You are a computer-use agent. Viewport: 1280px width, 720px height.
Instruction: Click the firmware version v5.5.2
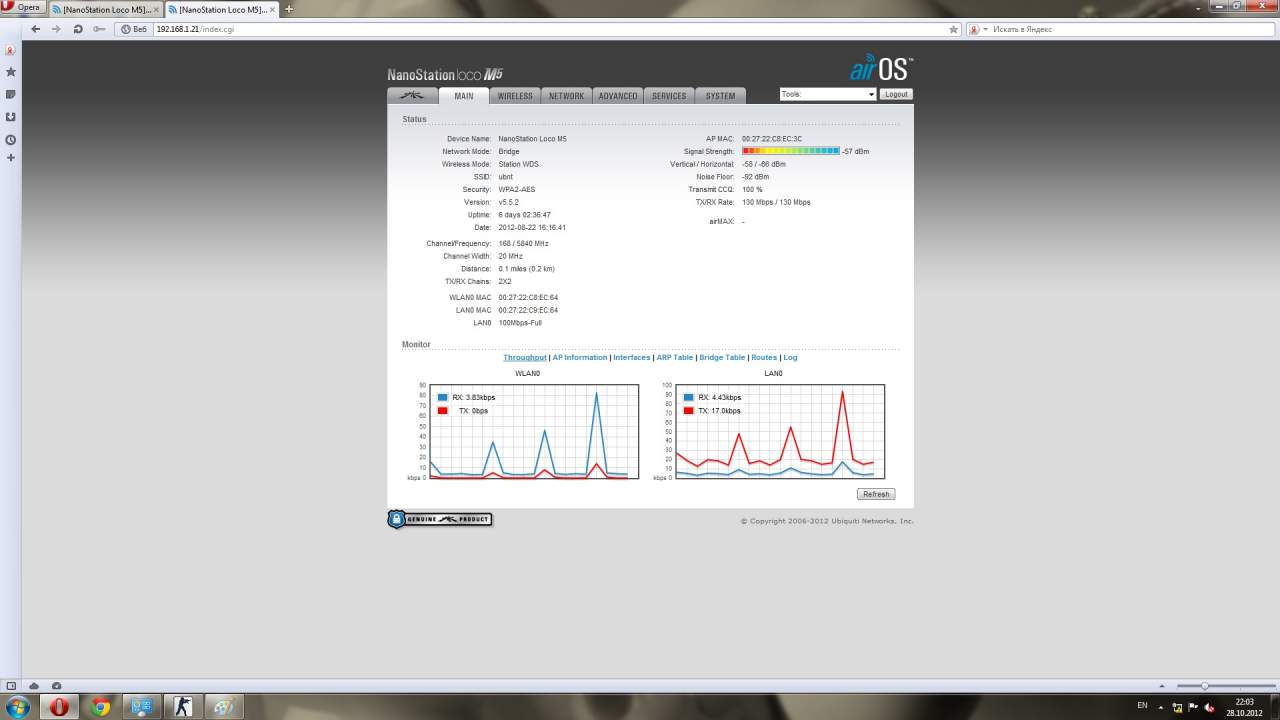509,202
